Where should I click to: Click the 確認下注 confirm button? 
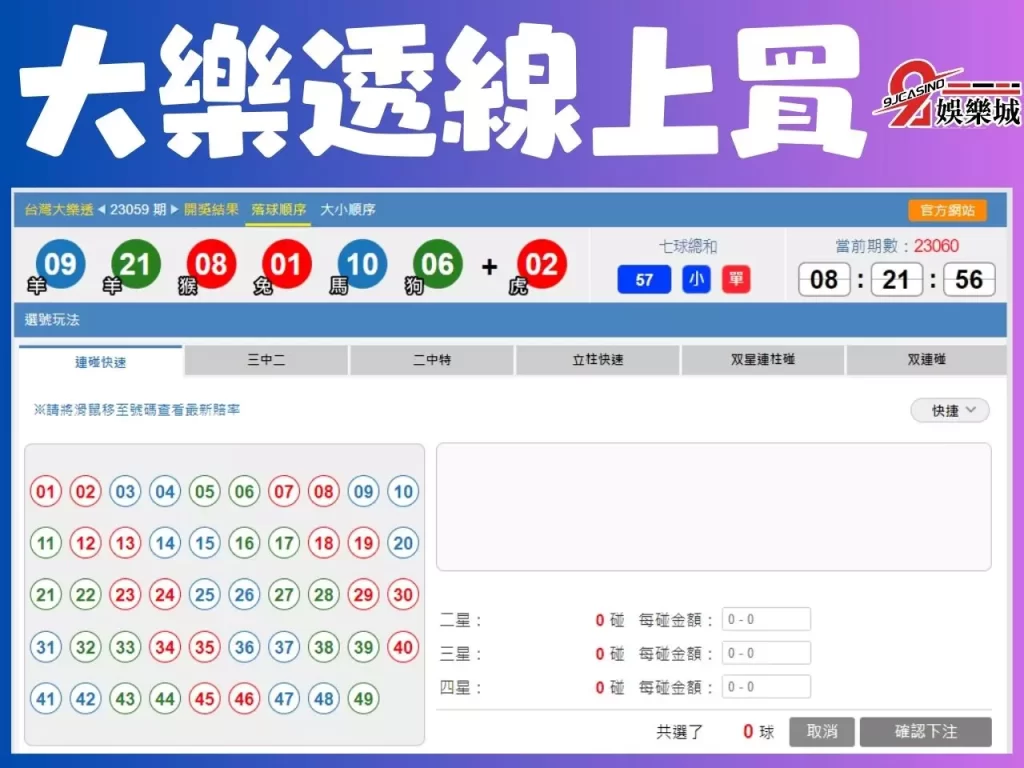click(925, 731)
